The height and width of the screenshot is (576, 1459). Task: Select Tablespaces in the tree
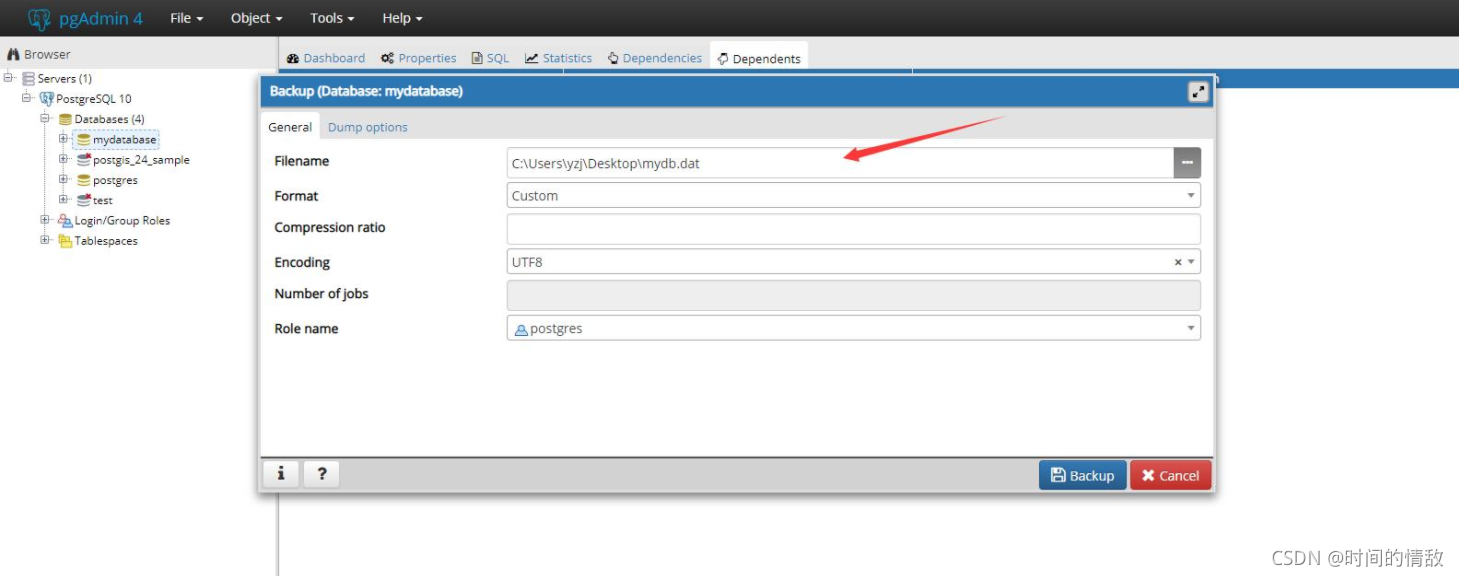(x=106, y=240)
